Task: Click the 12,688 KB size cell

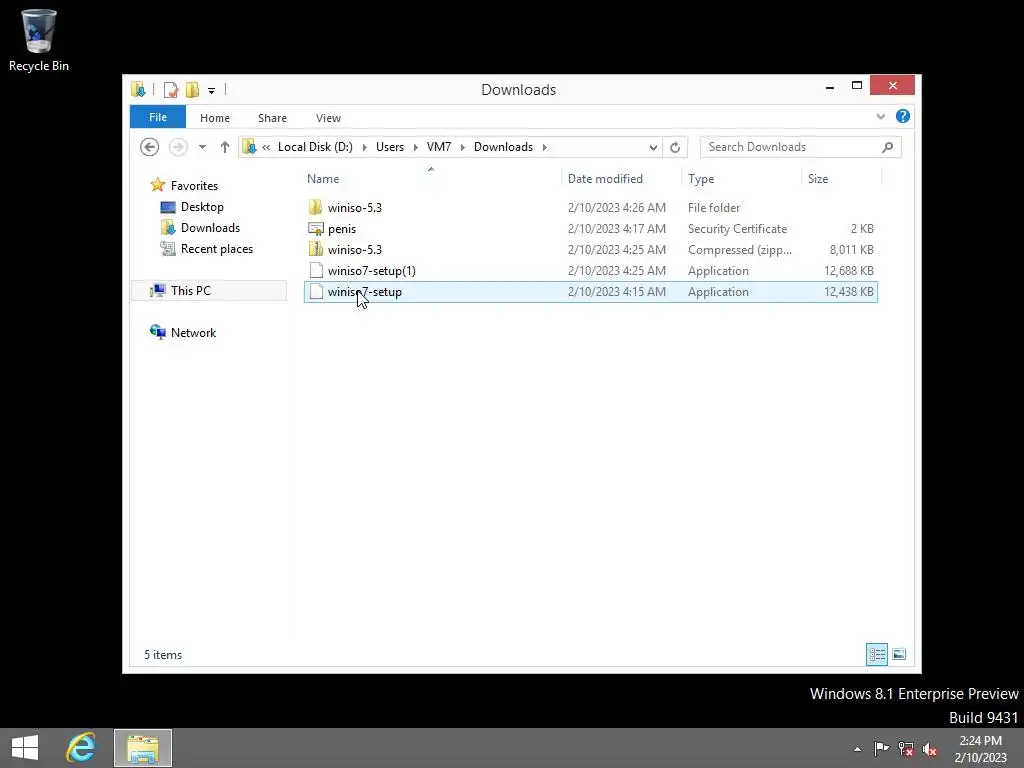Action: pyautogui.click(x=848, y=270)
